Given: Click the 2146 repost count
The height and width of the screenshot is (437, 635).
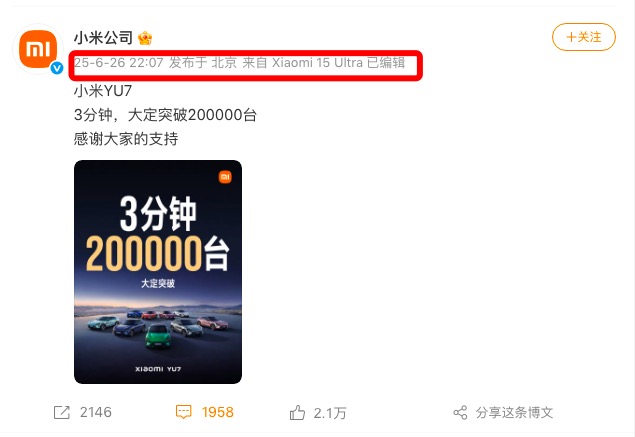Looking at the screenshot, I should (x=96, y=412).
